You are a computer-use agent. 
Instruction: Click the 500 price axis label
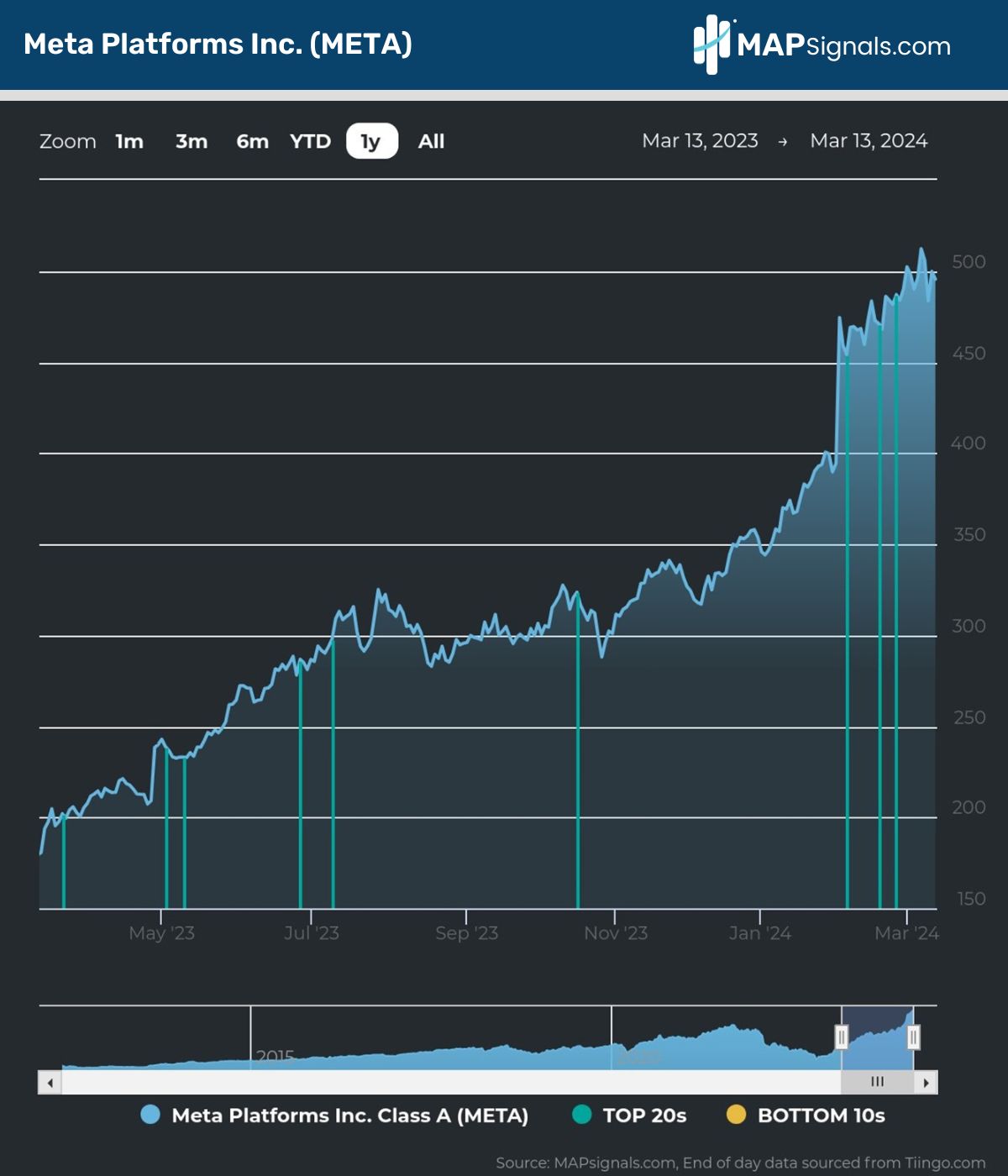click(969, 262)
